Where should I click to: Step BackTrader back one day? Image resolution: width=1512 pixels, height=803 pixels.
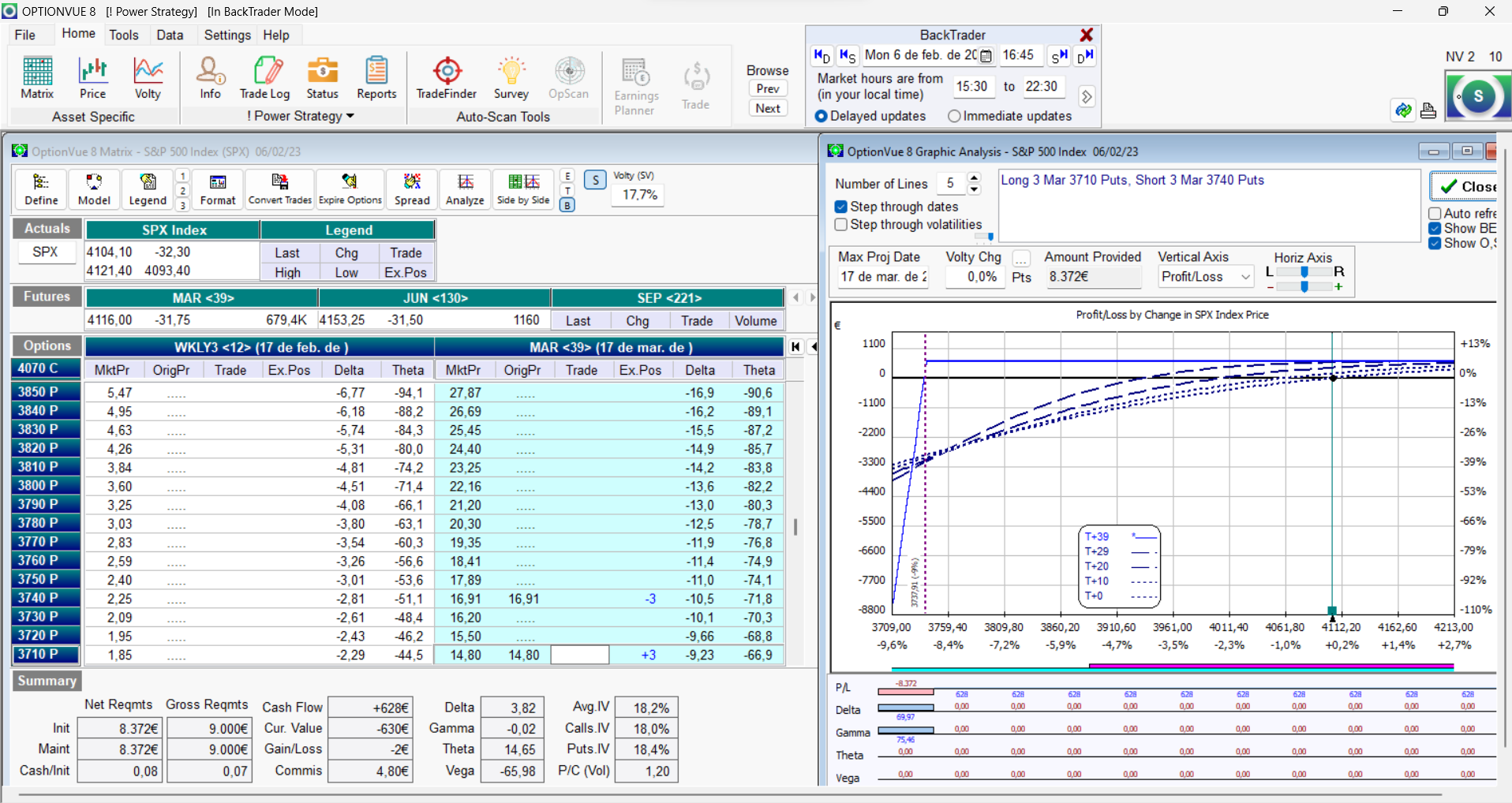pos(821,56)
